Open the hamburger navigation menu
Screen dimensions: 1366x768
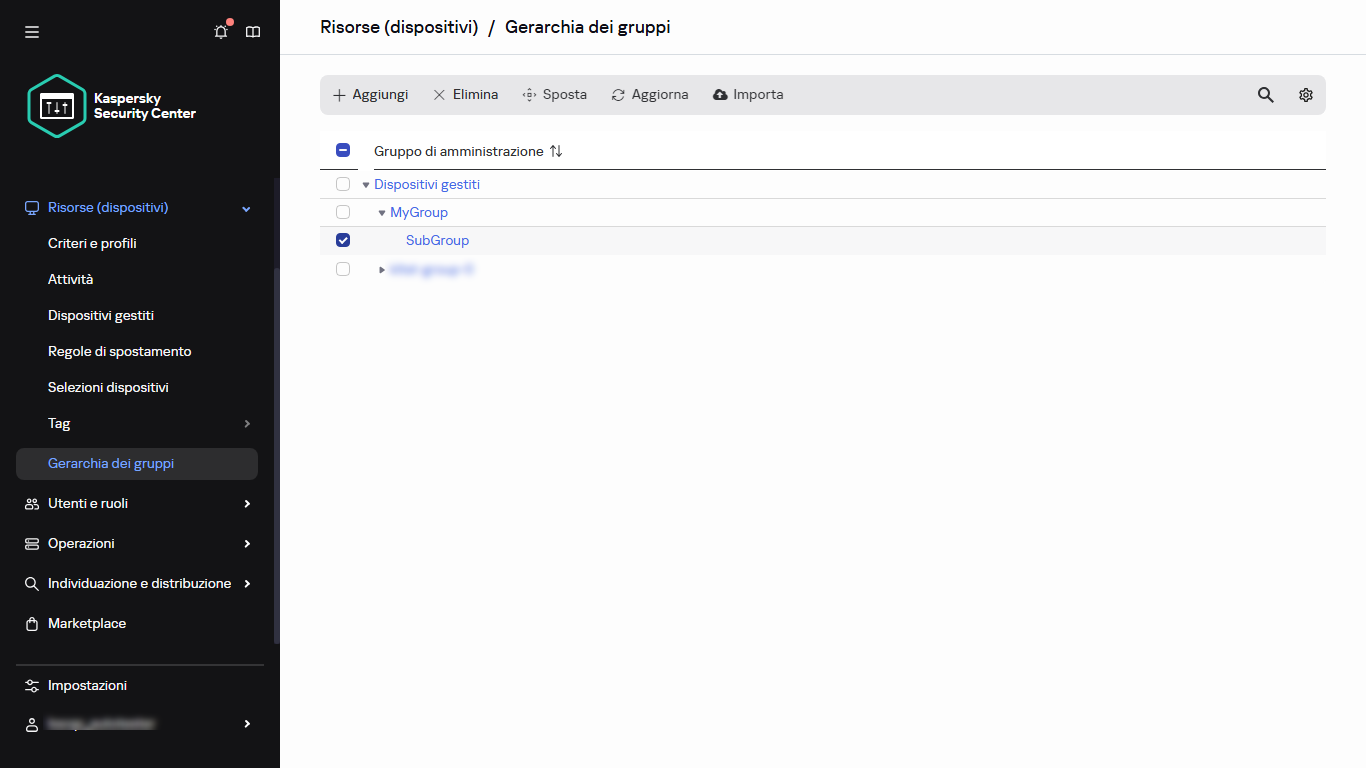[31, 31]
